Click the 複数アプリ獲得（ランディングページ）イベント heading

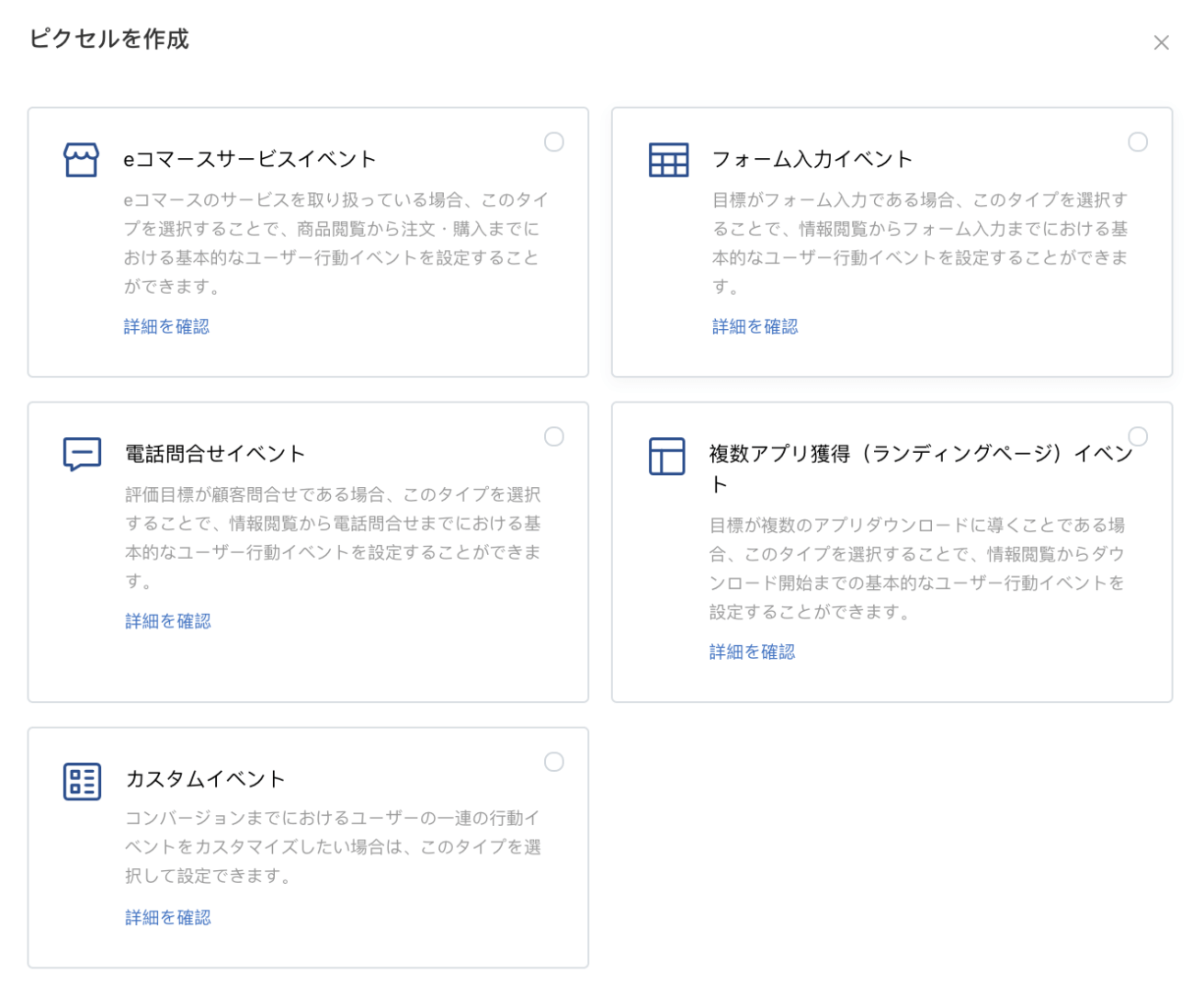pyautogui.click(x=921, y=469)
